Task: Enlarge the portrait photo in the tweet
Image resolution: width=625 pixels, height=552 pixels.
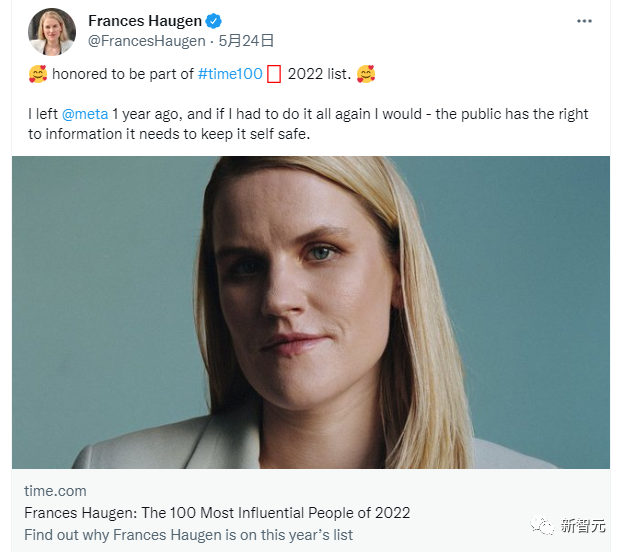Action: coord(311,312)
